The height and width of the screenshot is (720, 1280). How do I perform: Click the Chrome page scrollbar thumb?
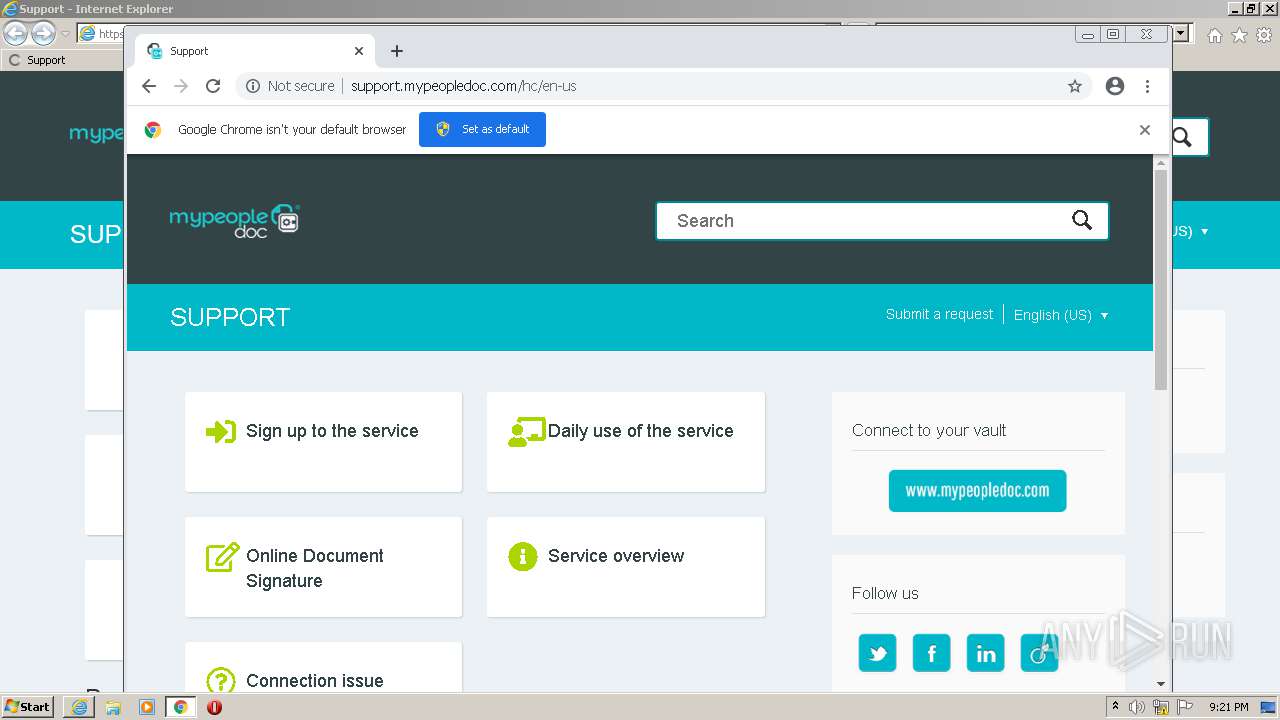coord(1161,280)
